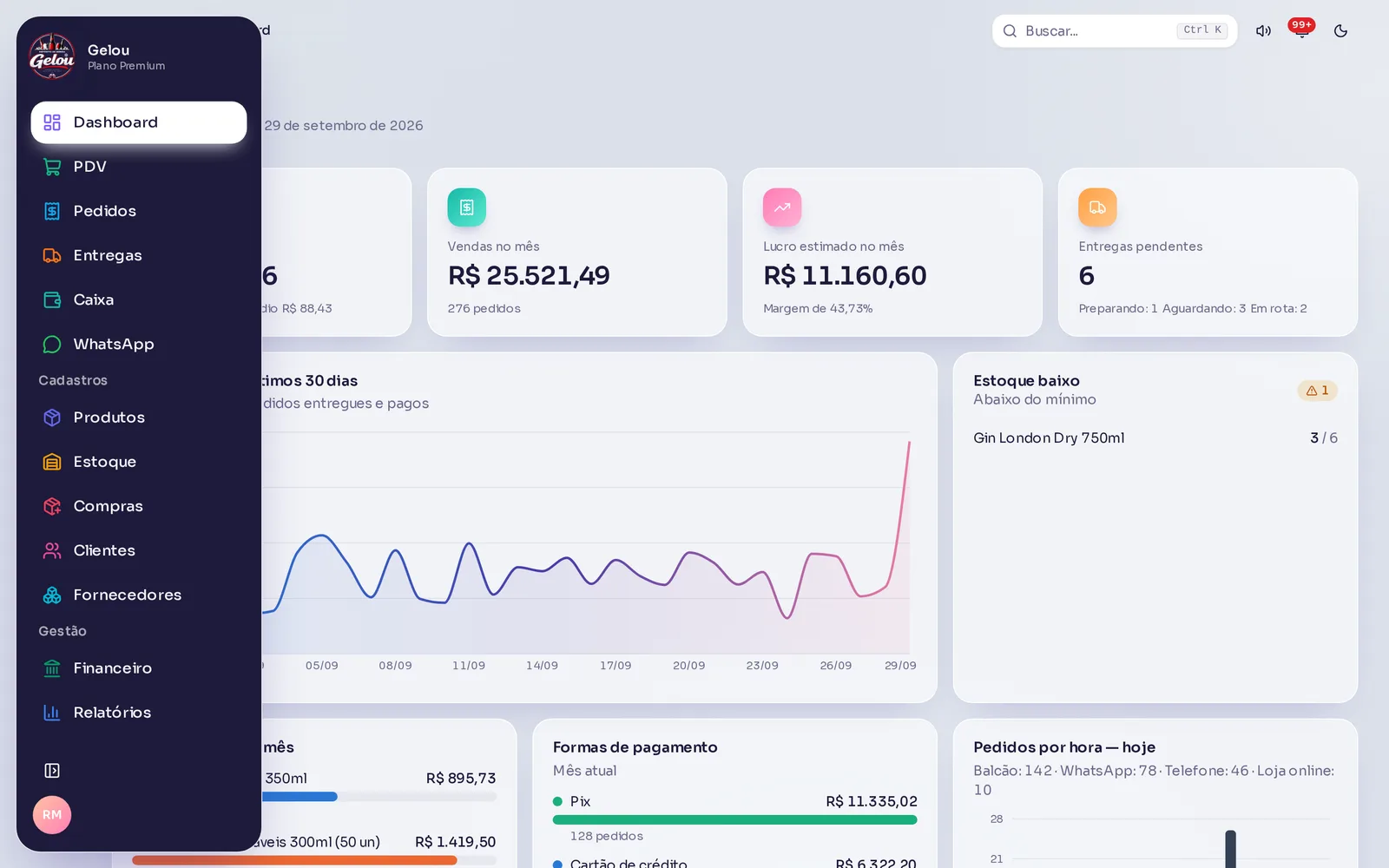The image size is (1389, 868).
Task: Click the 29/09 chart axis label
Action: click(900, 666)
